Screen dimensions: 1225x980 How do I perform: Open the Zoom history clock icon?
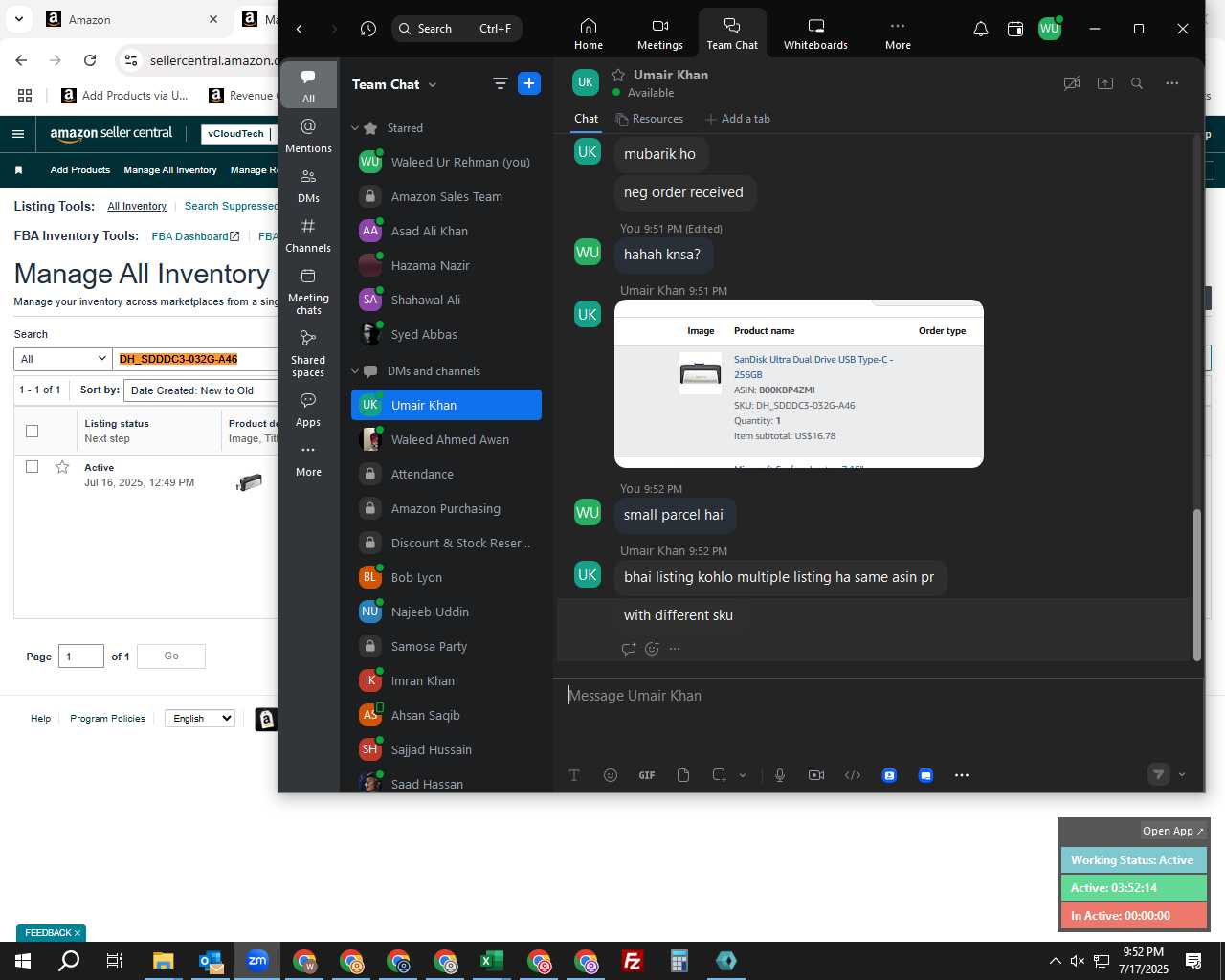click(368, 29)
